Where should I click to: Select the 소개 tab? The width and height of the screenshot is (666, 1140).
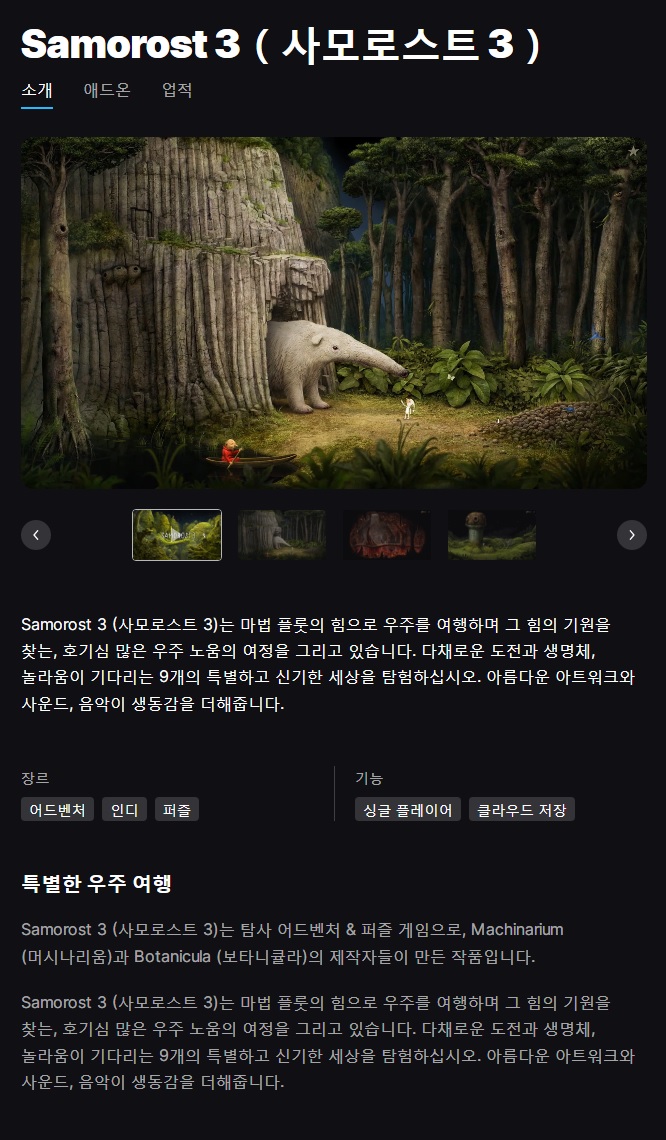(x=37, y=90)
